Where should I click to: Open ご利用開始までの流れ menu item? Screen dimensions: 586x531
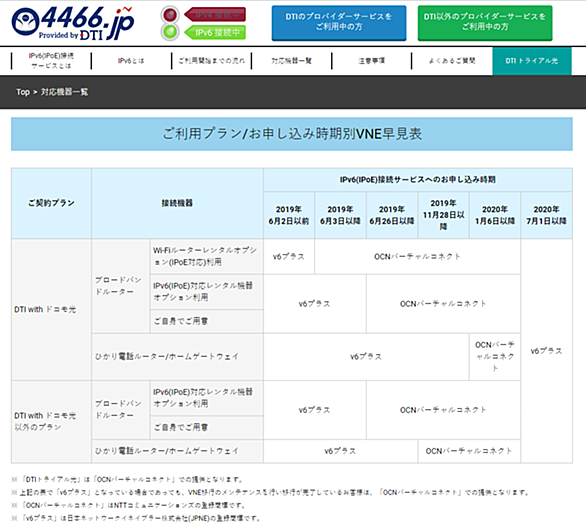(212, 61)
